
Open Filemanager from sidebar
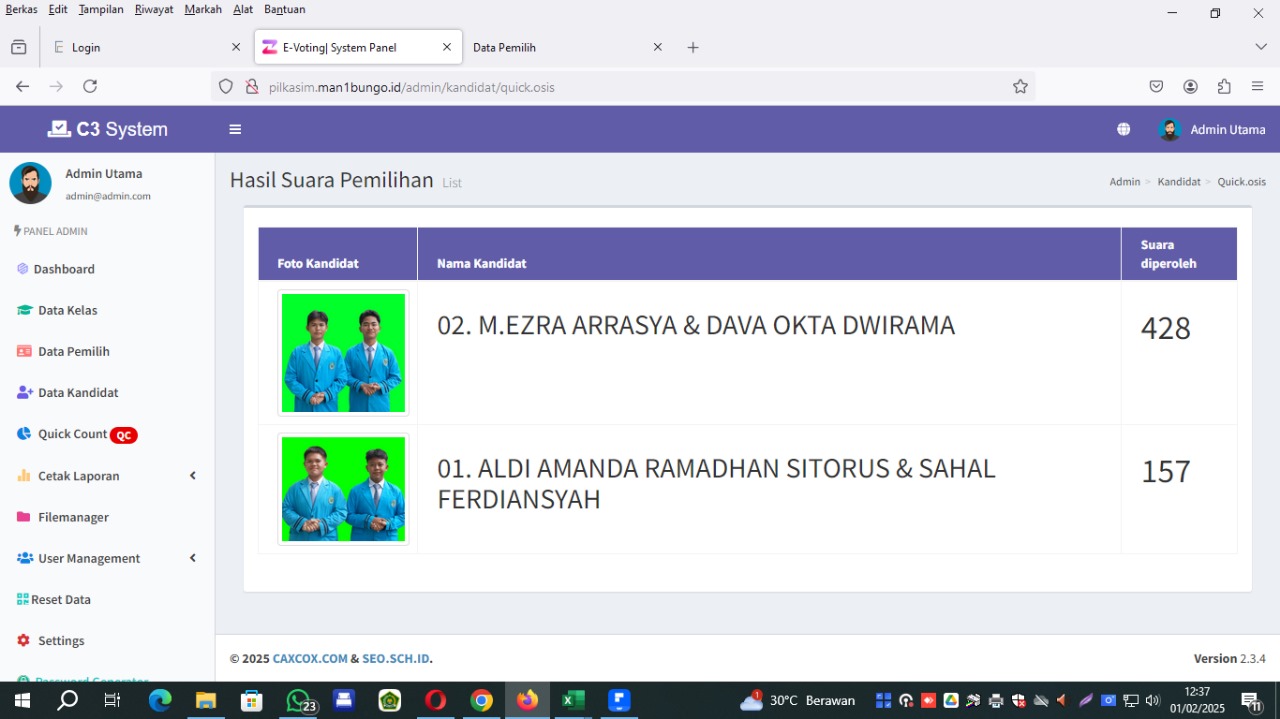[x=73, y=517]
